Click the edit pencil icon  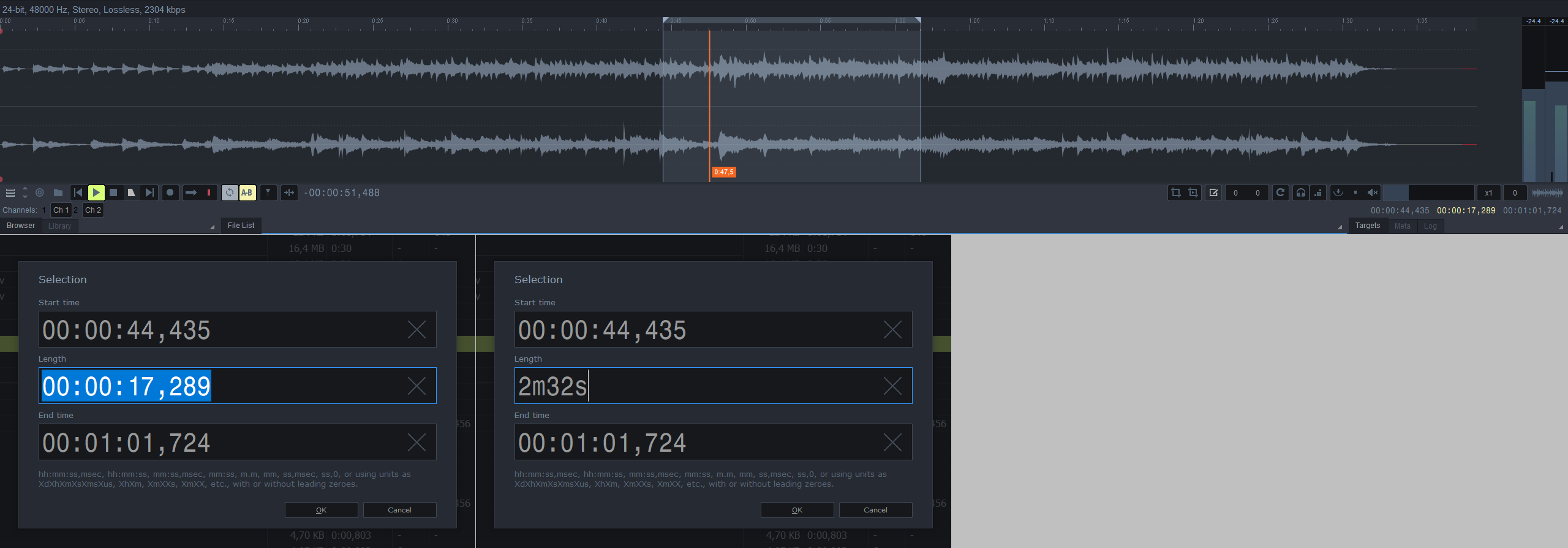[x=1213, y=192]
